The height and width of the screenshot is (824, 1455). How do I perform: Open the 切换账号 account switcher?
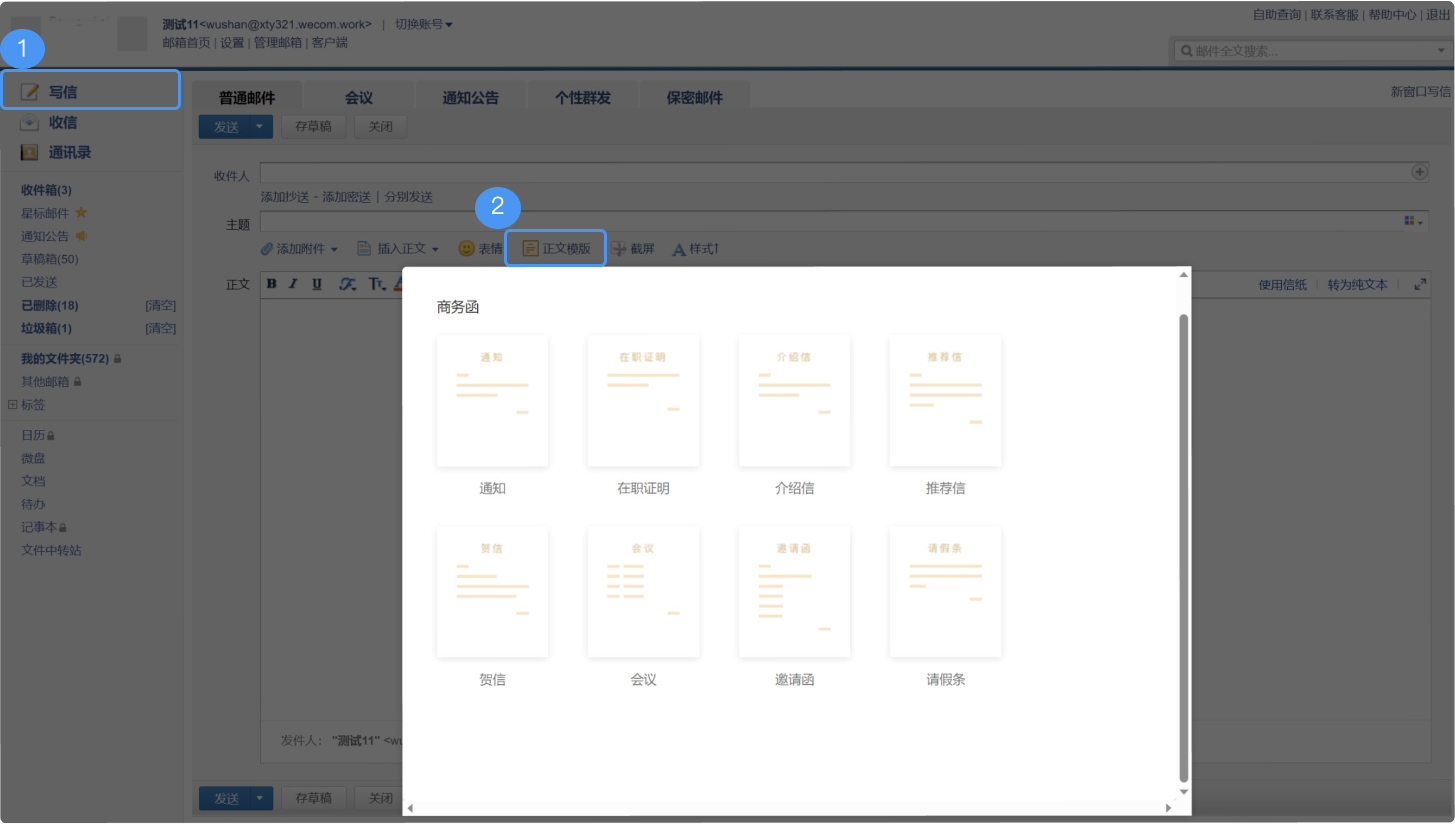[423, 24]
